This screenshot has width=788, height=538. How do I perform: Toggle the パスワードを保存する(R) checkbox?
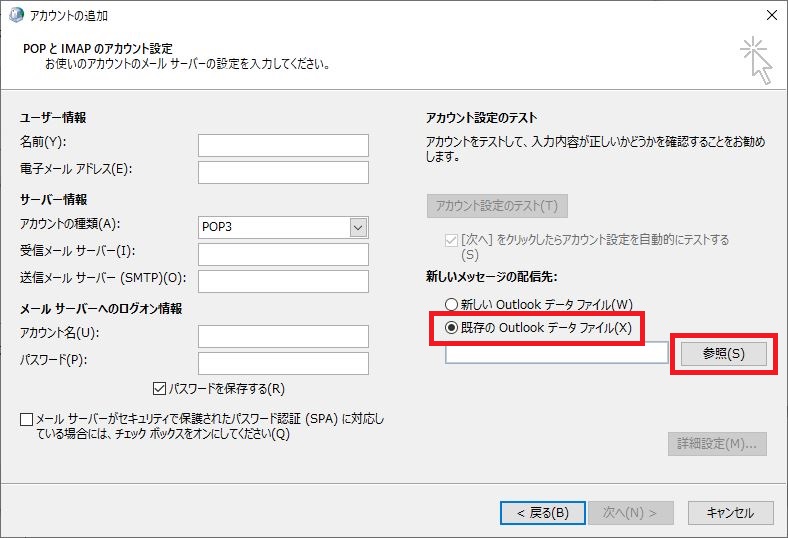click(159, 389)
